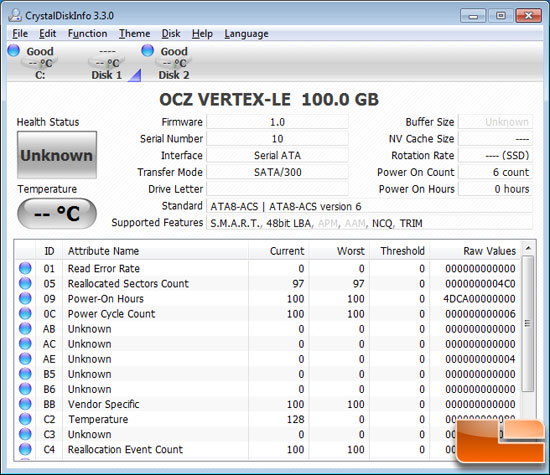Click status orb for Reallocation Event Count
550x475 pixels.
[x=25, y=449]
